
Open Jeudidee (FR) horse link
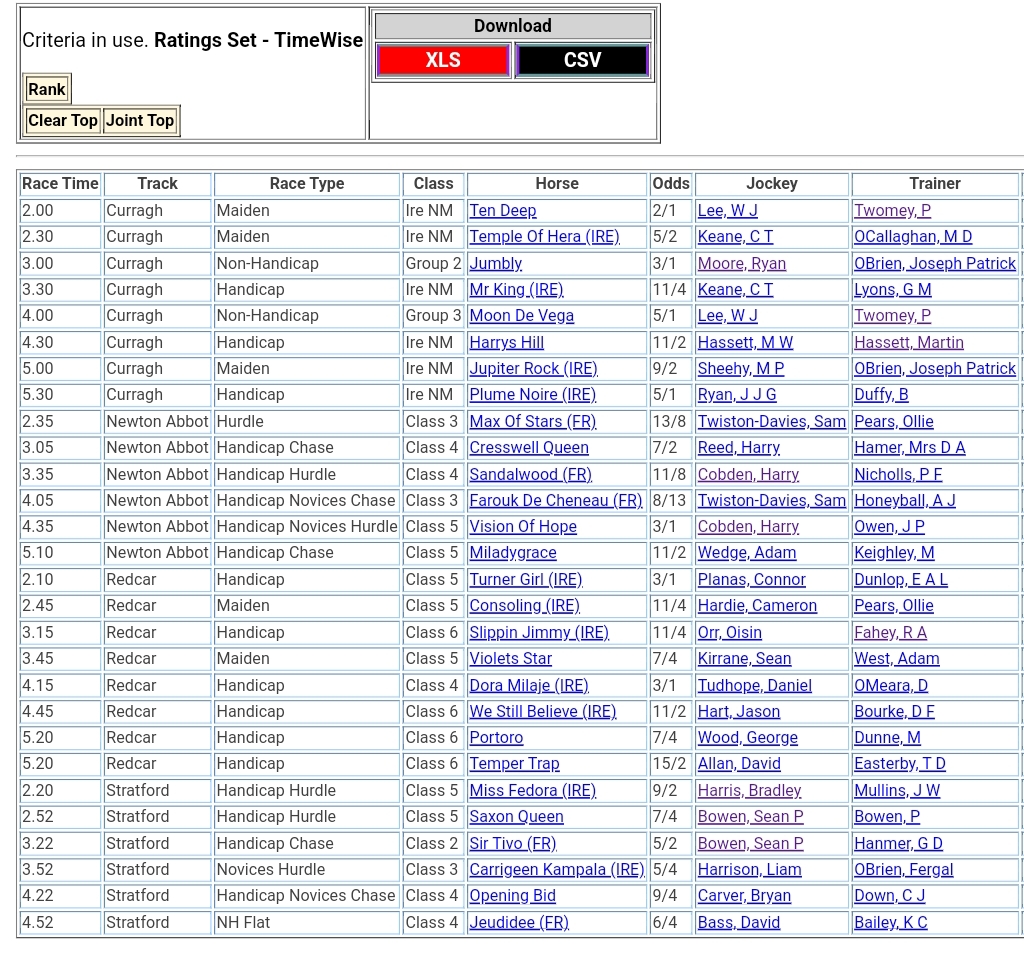518,923
